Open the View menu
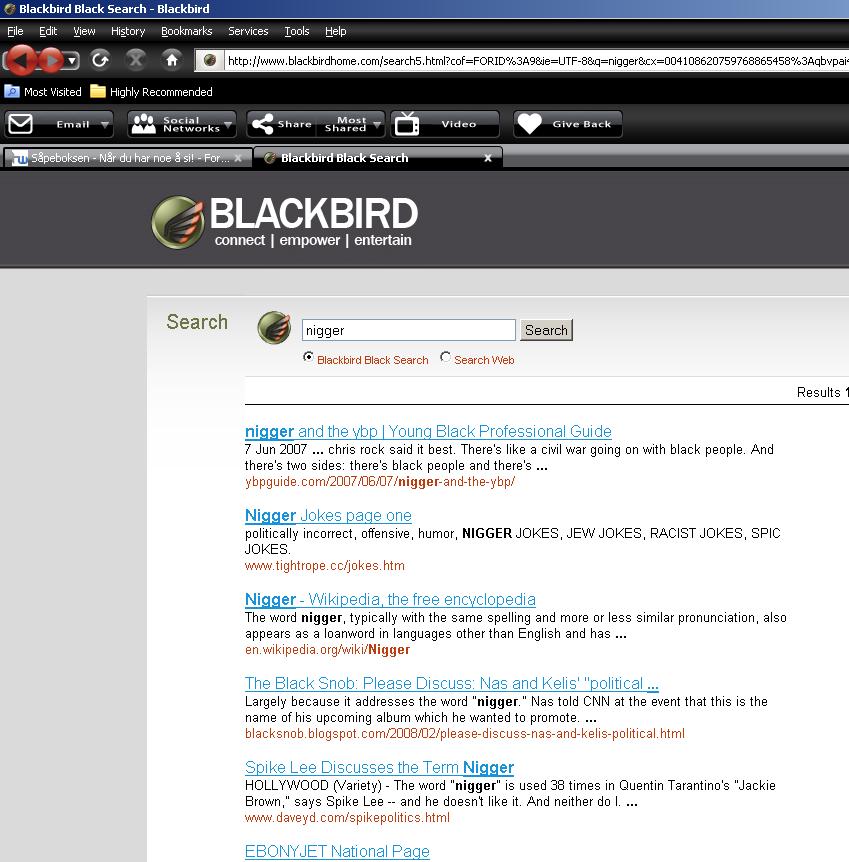This screenshot has height=862, width=849. point(84,31)
